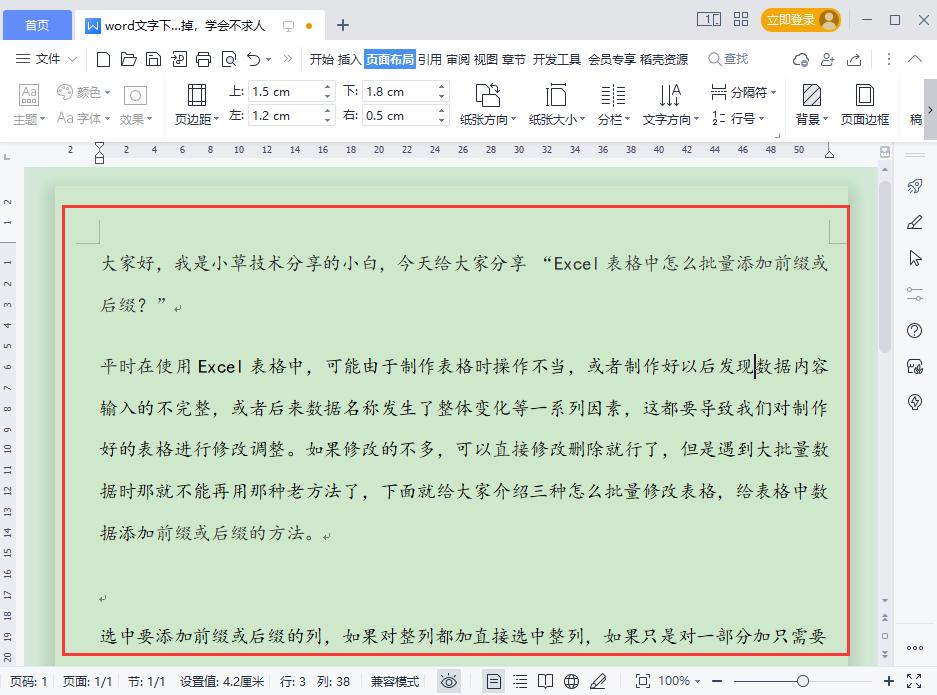Switch to the 审阅 ribbon tab
Screen dimensions: 937x695
(x=456, y=59)
